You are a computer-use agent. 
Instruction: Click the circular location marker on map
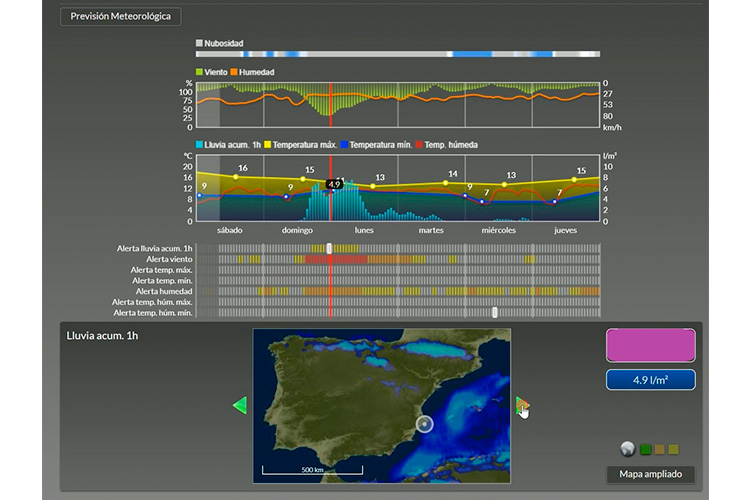pos(426,424)
